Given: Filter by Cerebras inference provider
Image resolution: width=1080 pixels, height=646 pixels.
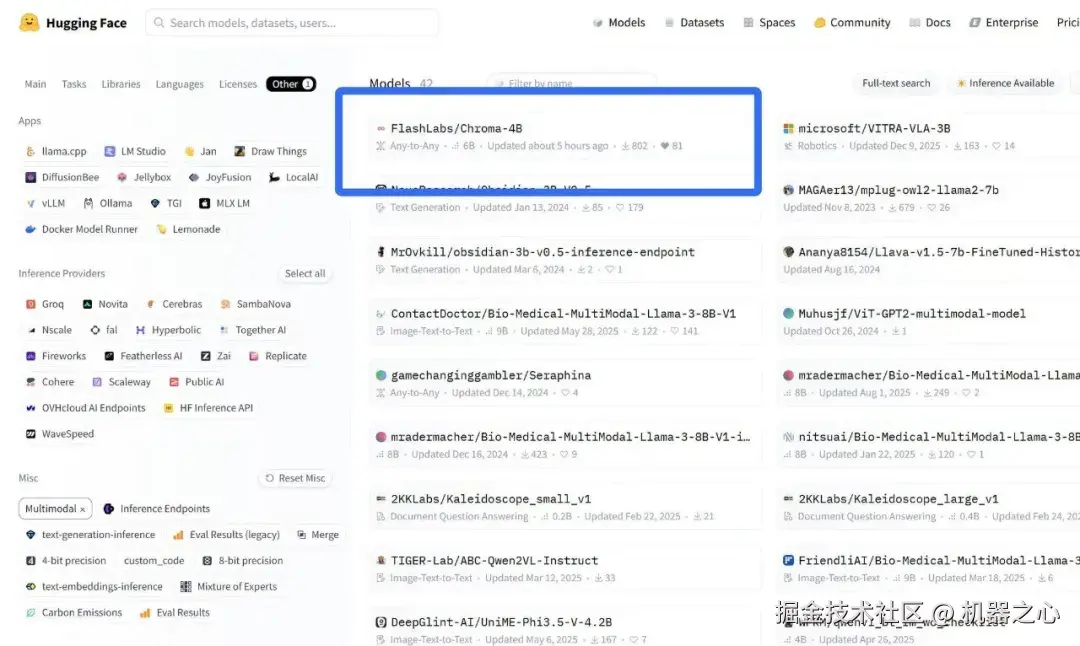Looking at the screenshot, I should tap(174, 304).
